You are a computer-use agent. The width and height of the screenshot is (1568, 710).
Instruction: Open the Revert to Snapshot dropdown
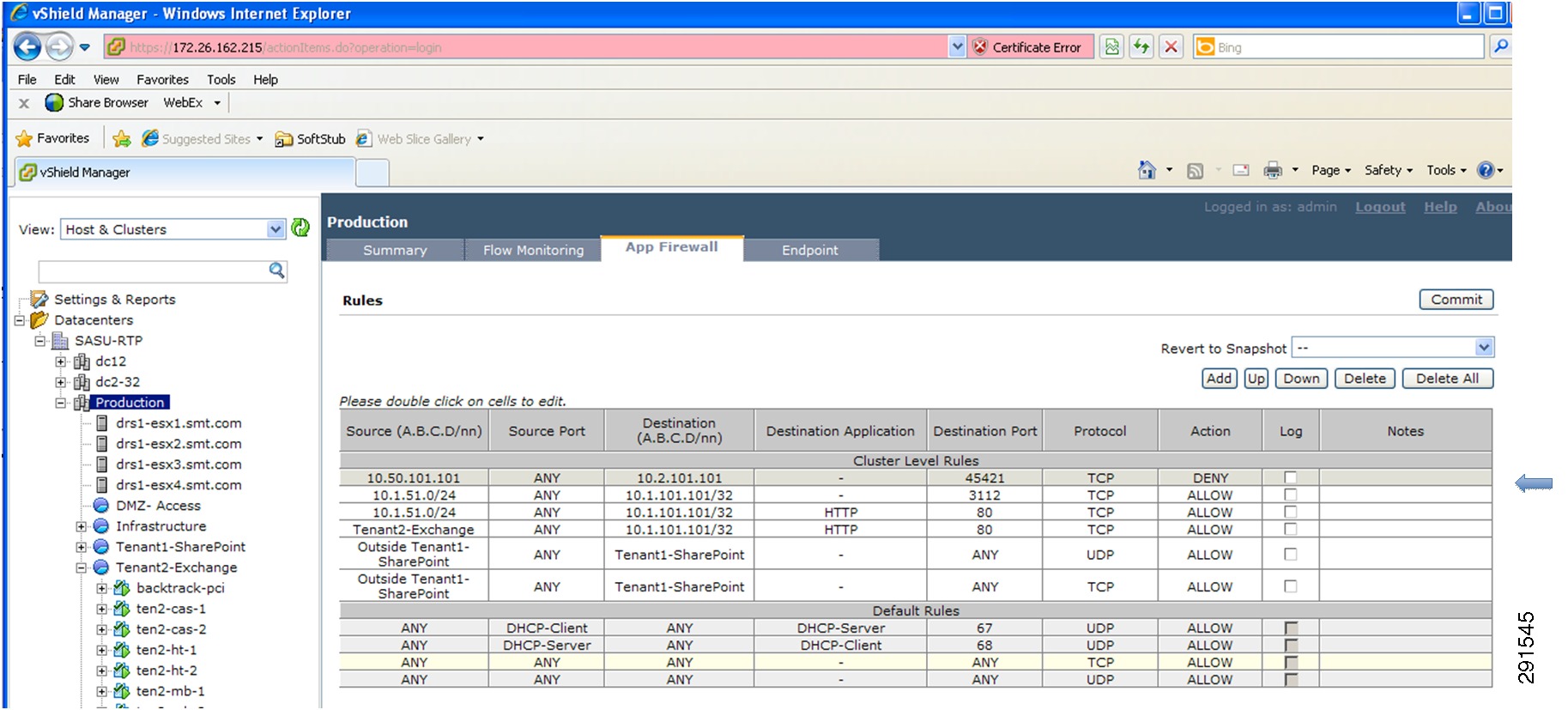point(1485,348)
